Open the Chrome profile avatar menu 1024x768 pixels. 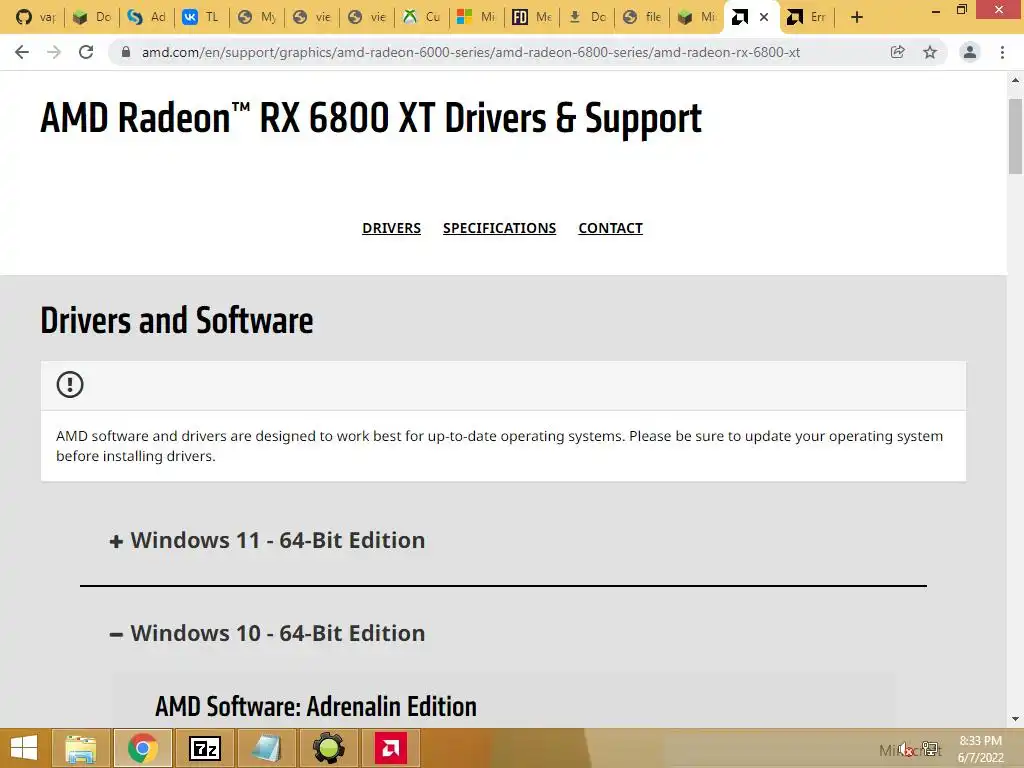coord(970,52)
